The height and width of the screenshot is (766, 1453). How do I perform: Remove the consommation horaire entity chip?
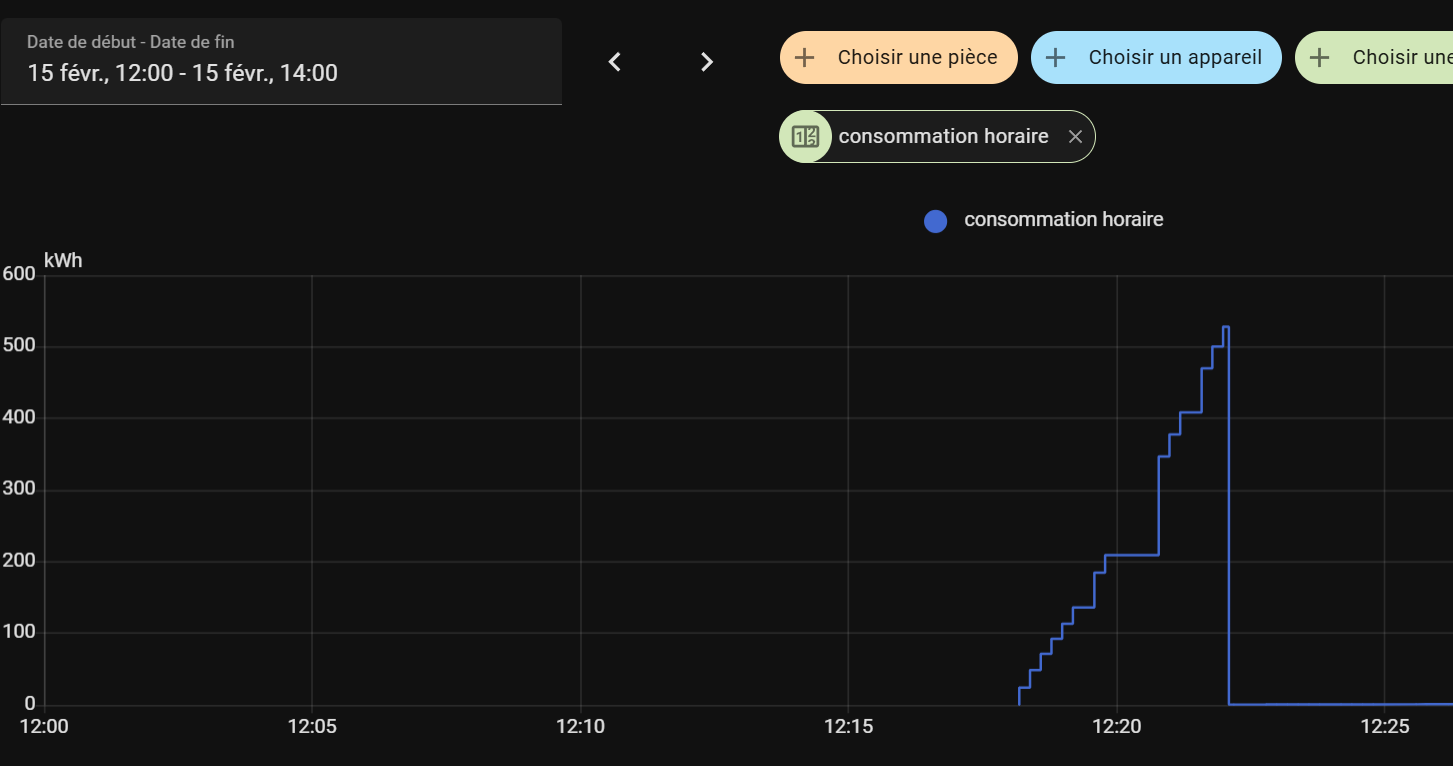[x=1075, y=137]
